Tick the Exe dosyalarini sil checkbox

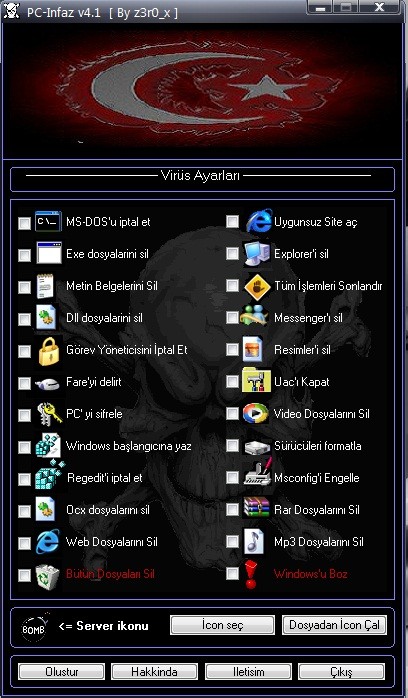pyautogui.click(x=24, y=255)
